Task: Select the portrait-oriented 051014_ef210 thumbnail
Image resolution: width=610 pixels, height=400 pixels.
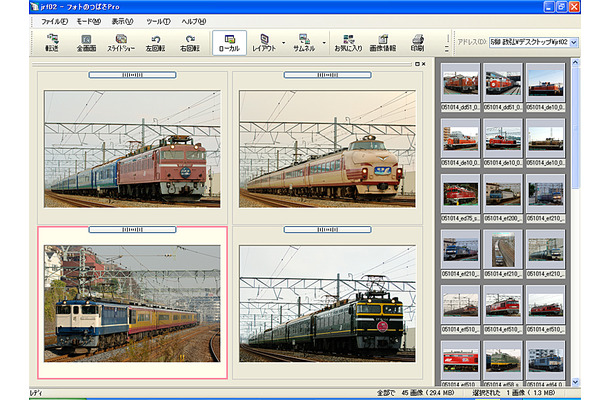Action: (x=503, y=249)
